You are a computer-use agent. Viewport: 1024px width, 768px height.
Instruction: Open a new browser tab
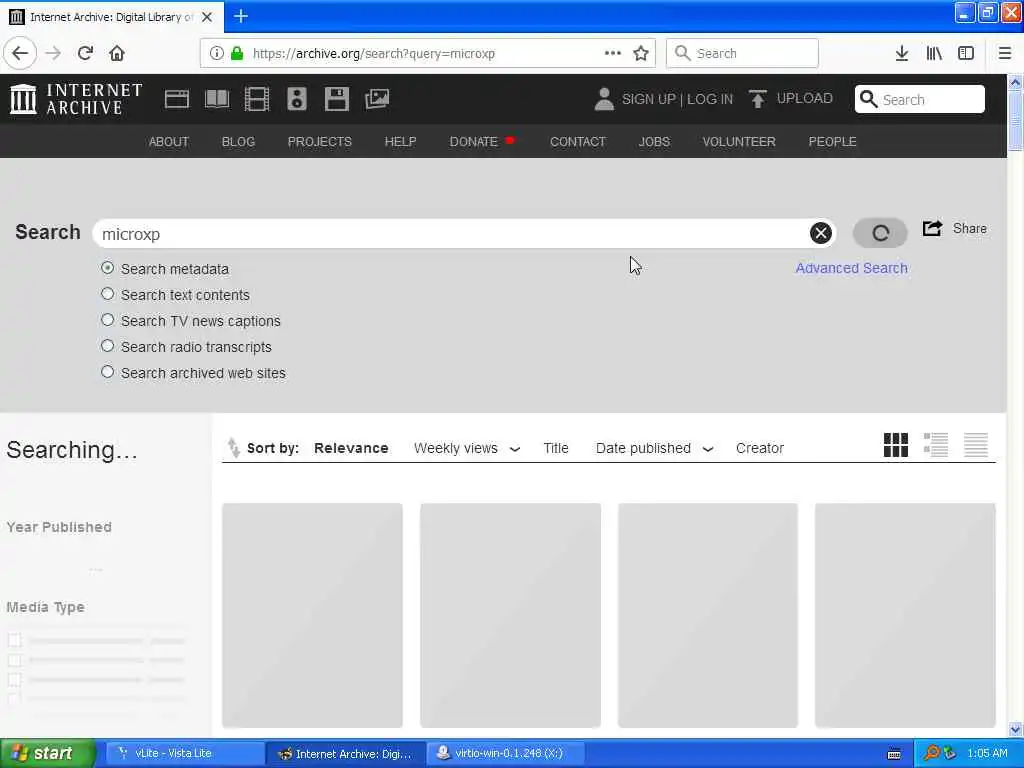241,16
